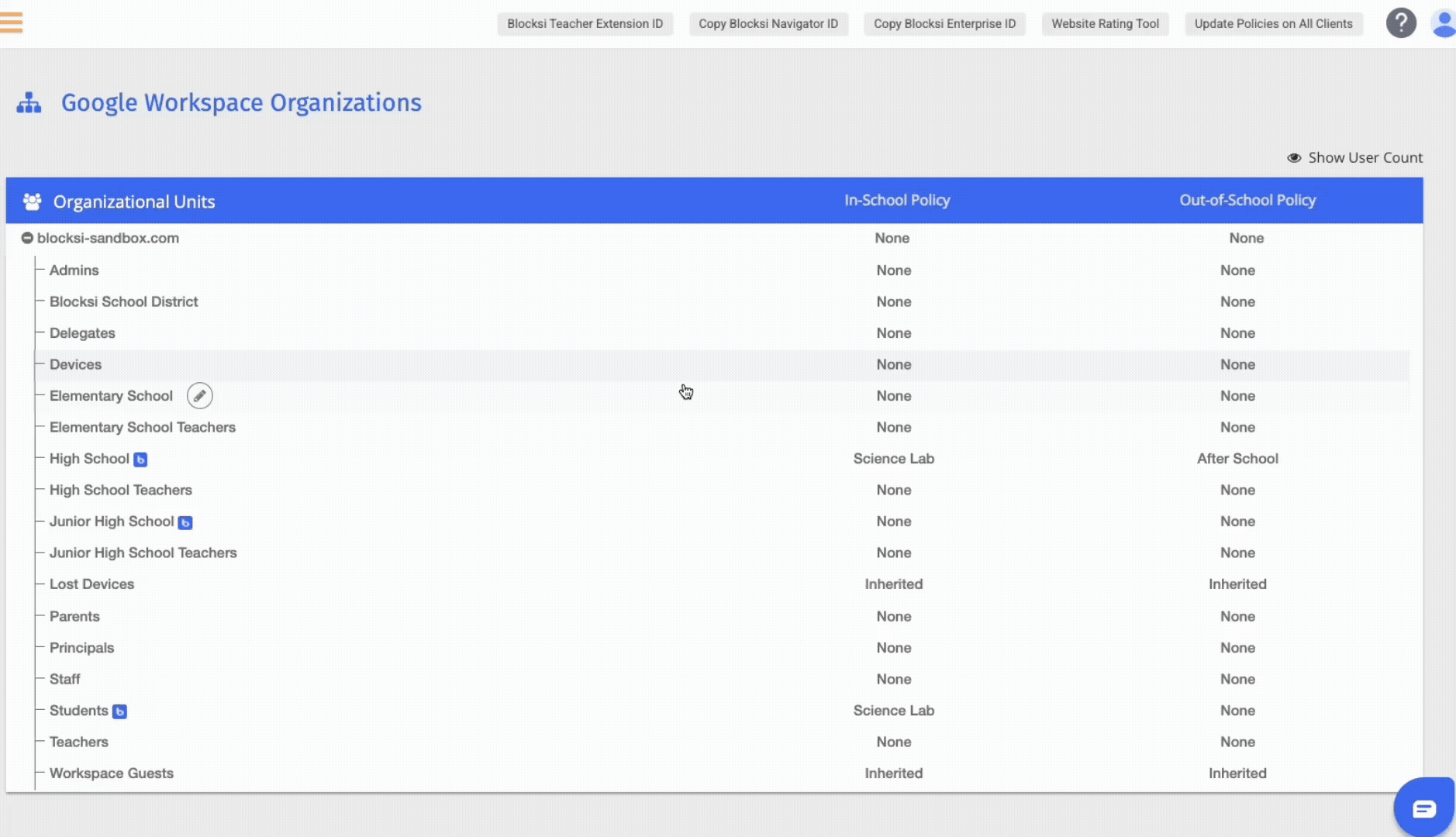The width and height of the screenshot is (1456, 837).
Task: Select the Admins organizational unit
Action: tap(74, 270)
